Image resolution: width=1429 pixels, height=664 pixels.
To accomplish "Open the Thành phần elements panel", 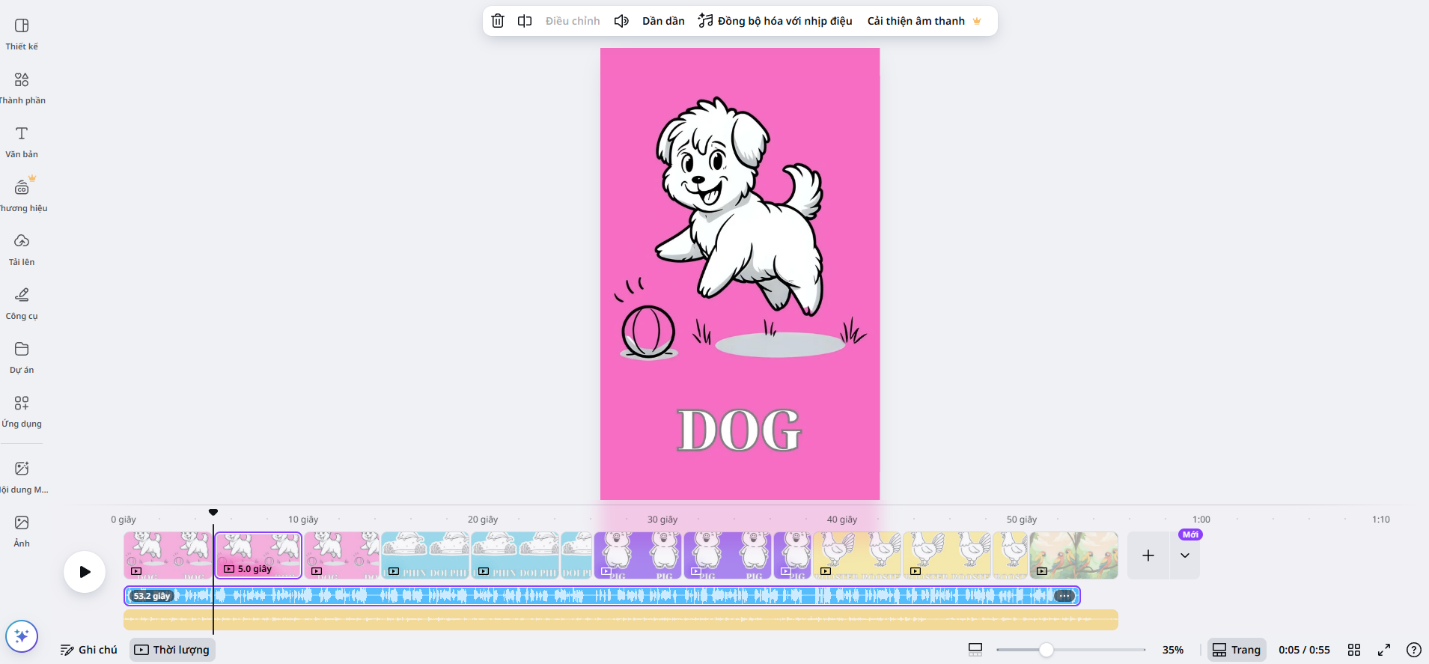I will (x=22, y=87).
